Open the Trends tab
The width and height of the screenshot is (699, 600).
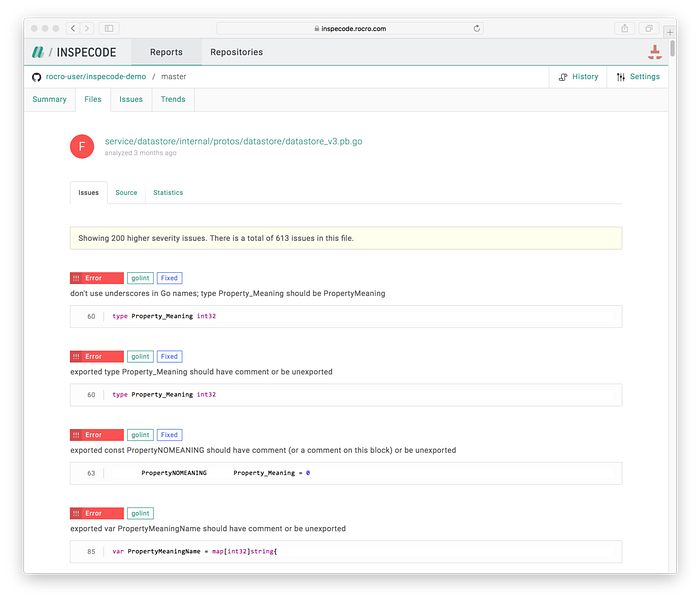(x=173, y=99)
